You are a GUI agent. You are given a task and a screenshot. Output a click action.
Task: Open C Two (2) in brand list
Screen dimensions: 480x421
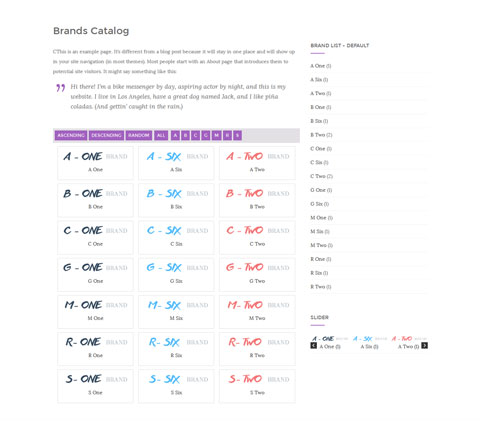point(322,176)
